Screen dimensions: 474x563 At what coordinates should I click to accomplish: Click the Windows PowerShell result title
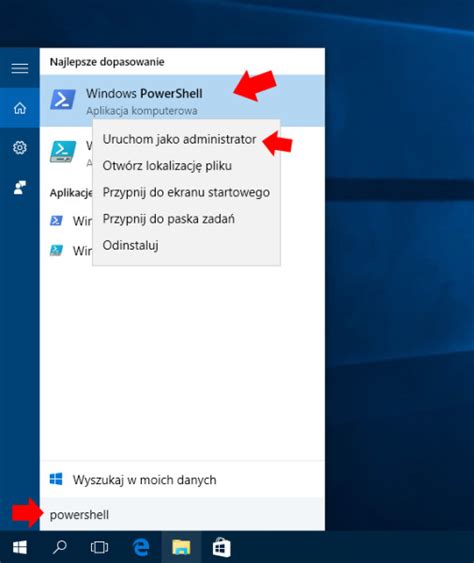144,94
